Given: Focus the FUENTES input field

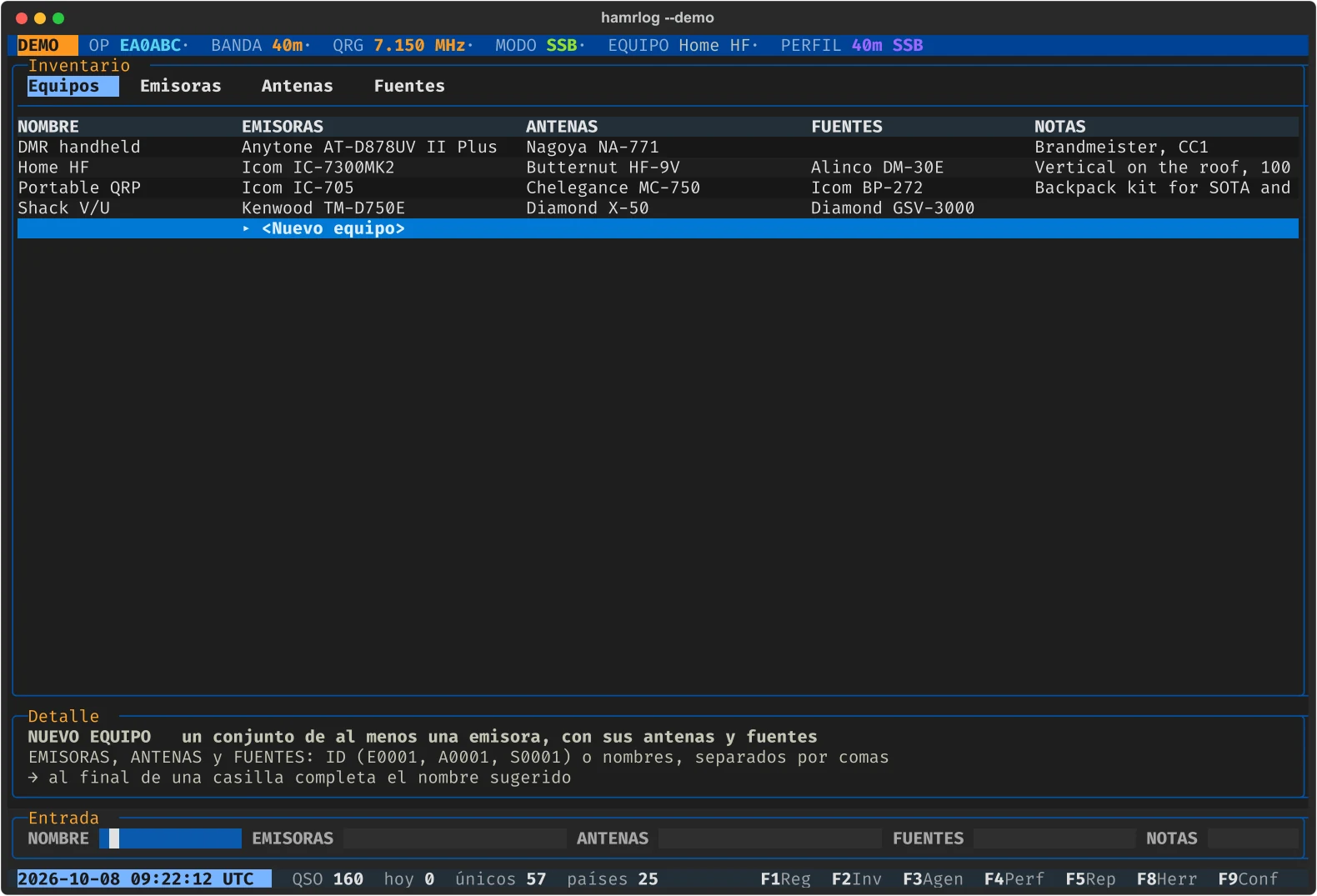Looking at the screenshot, I should [x=1054, y=838].
